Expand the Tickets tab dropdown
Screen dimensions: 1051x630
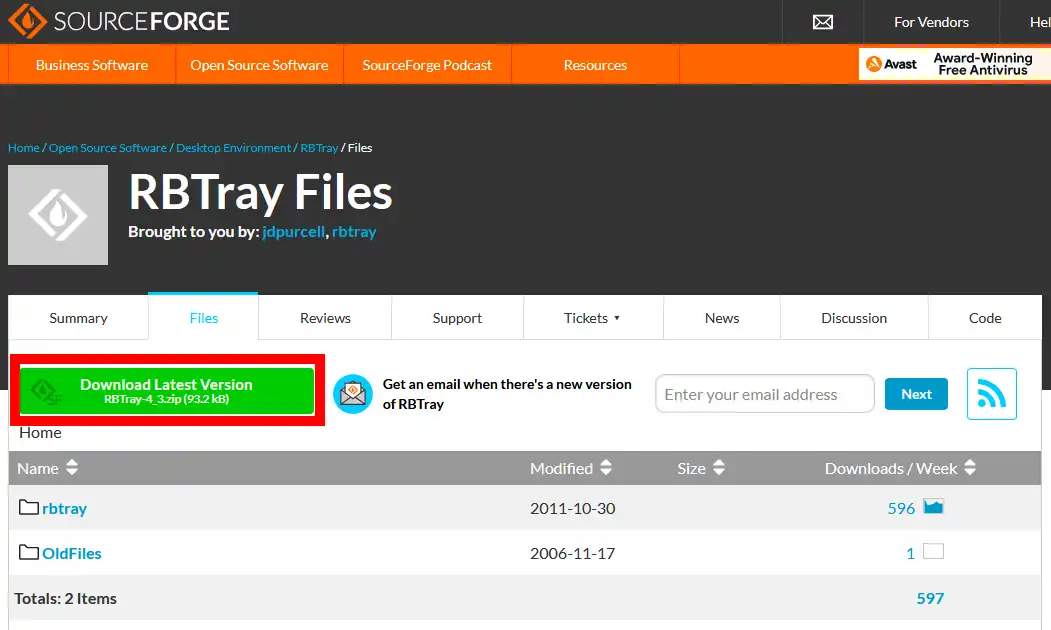pos(593,318)
